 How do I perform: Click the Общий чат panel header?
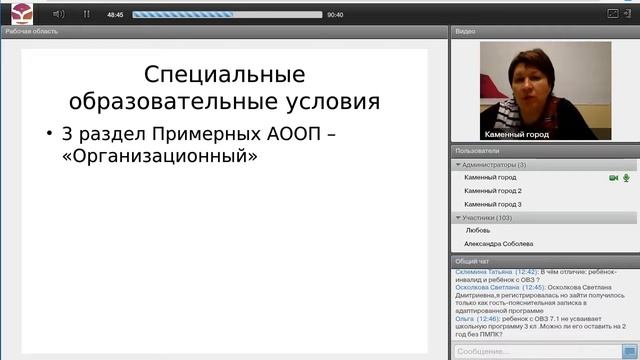click(545, 261)
